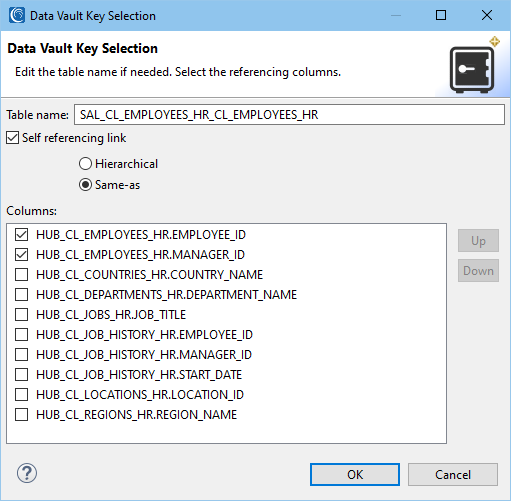Click the application logo in title bar
Viewport: 511px width, 501px height.
[17, 15]
